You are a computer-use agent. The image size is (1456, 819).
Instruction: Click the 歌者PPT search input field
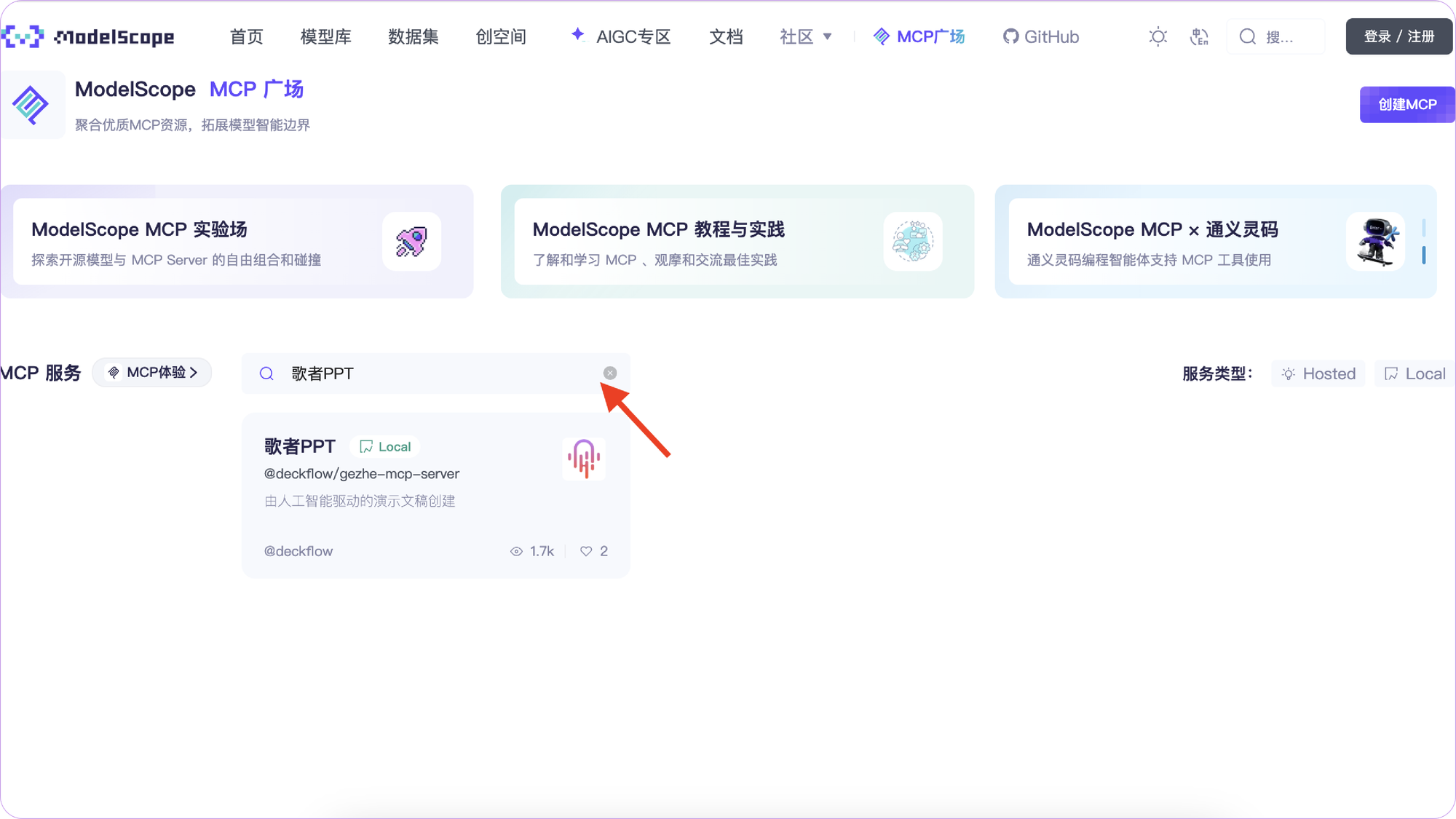coord(435,373)
